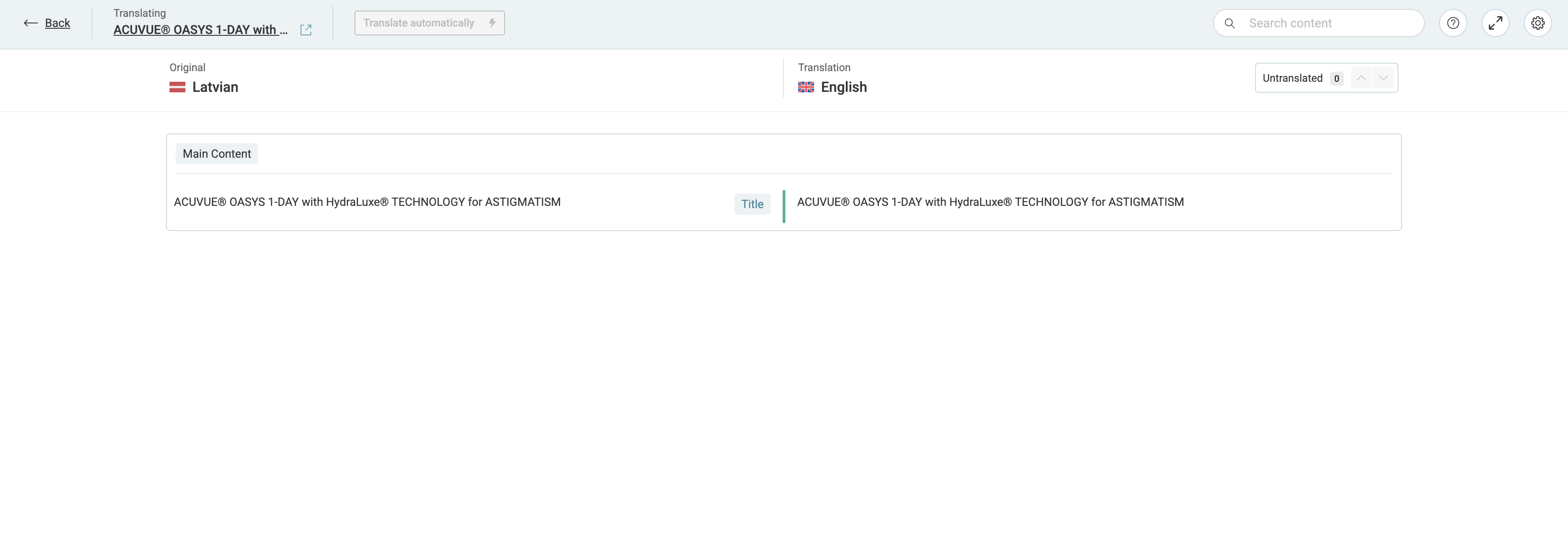Click the lightning bolt icon
Image resolution: width=1568 pixels, height=539 pixels.
[492, 23]
